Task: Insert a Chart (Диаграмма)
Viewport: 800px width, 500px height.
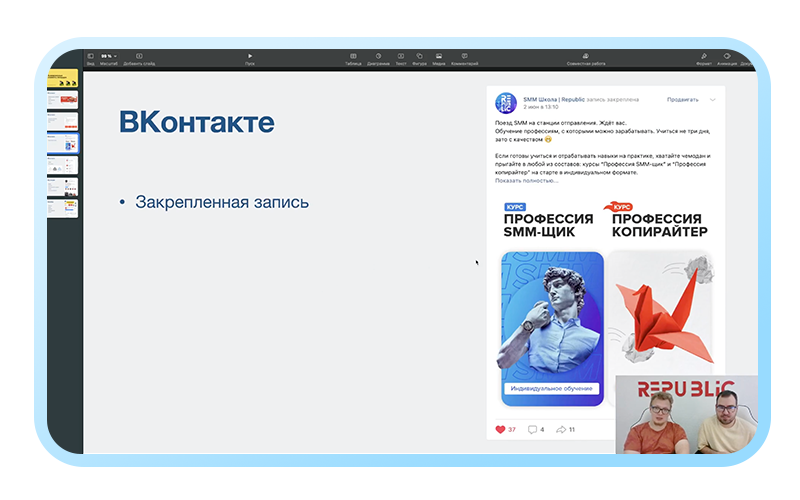Action: pos(379,59)
